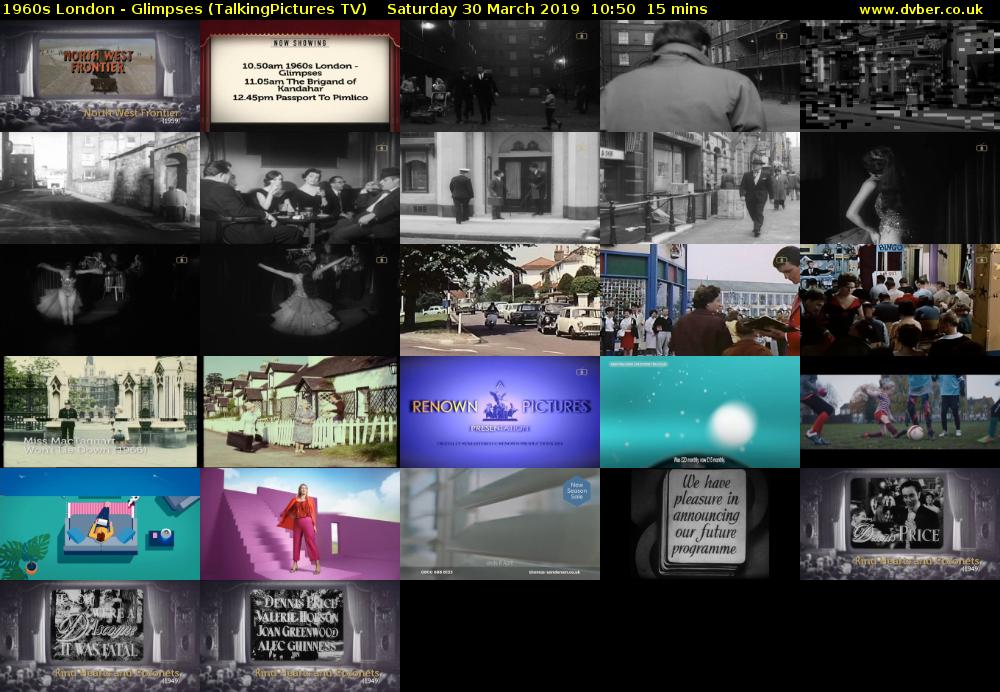
Task: Select thumbnail showing man's back in coat
Action: tap(700, 76)
